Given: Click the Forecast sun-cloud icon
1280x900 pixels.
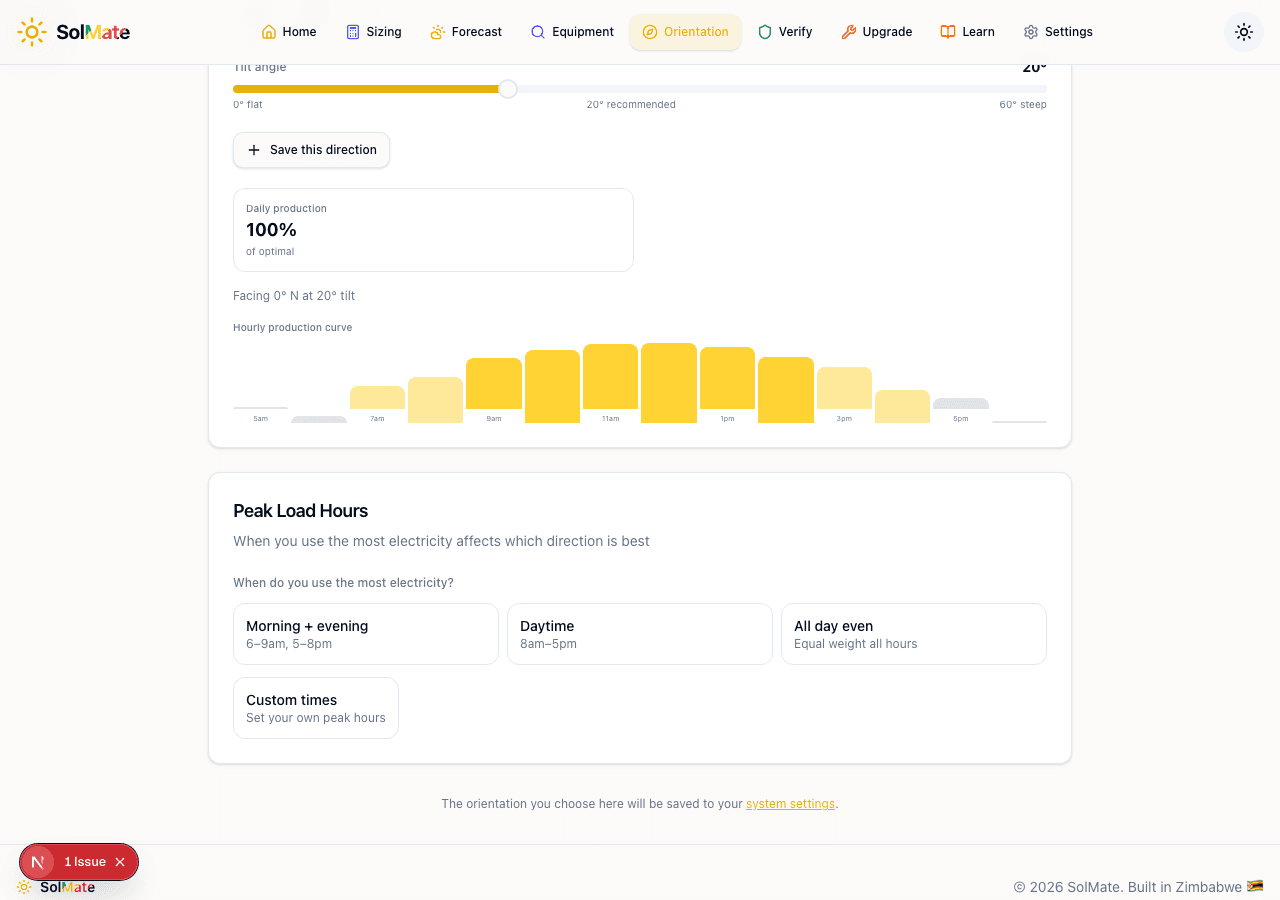Looking at the screenshot, I should 438,32.
